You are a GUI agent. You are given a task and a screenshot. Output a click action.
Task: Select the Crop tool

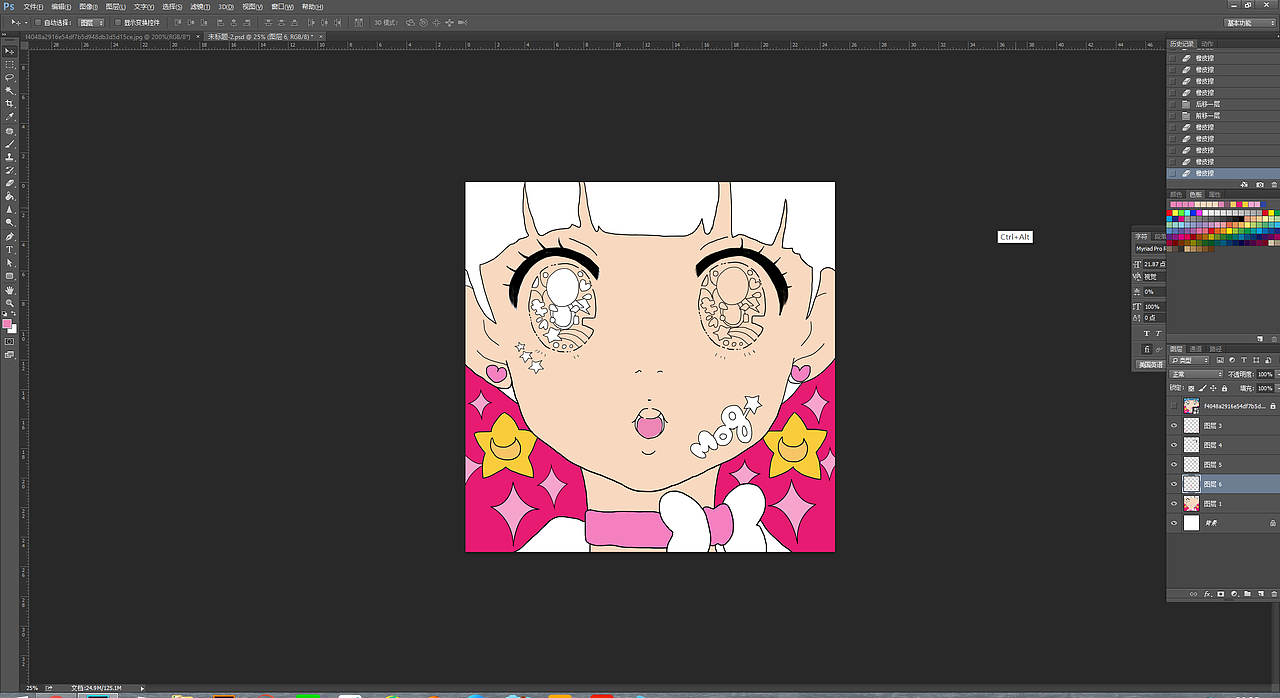pos(10,103)
